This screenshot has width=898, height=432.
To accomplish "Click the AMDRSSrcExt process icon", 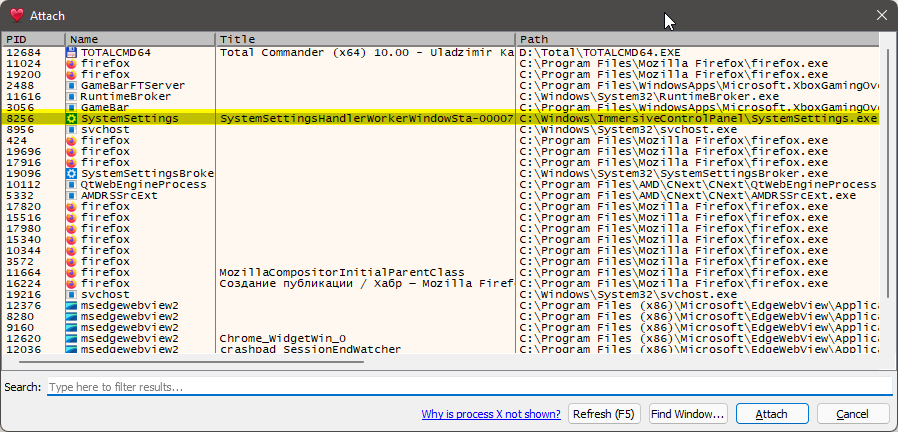I will coord(72,195).
